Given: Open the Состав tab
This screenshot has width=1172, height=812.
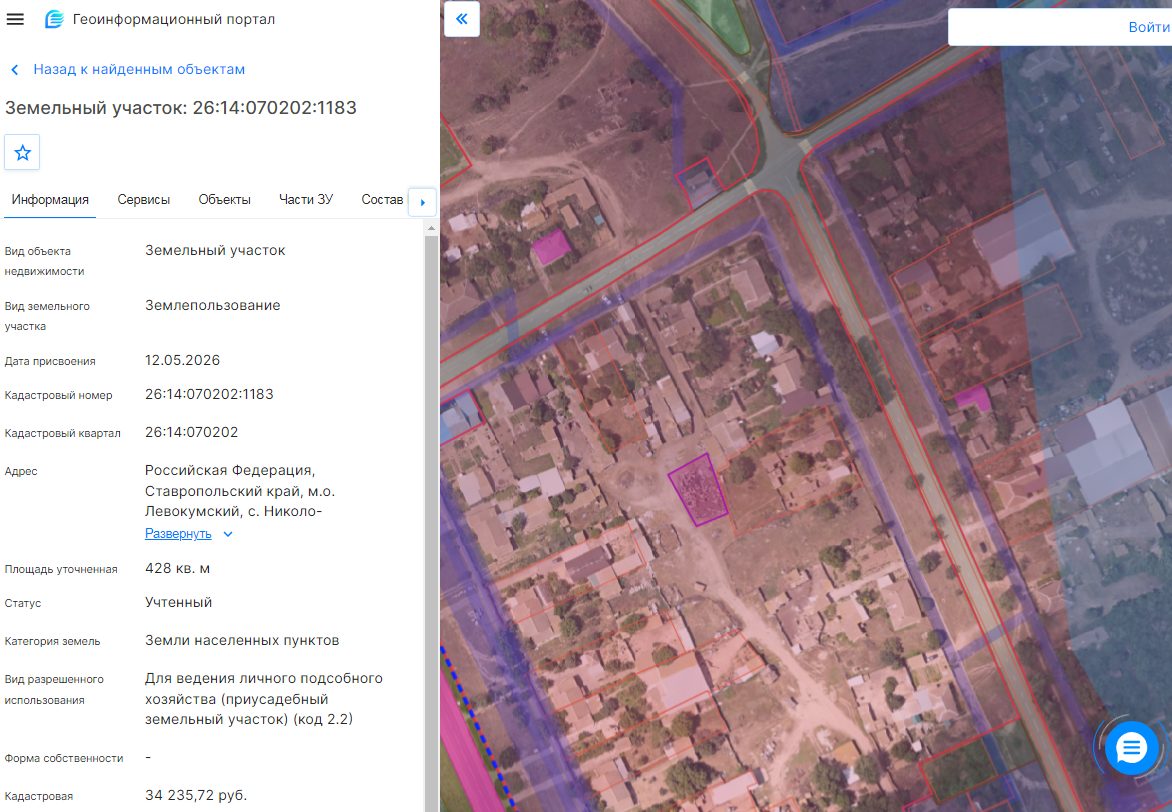Looking at the screenshot, I should click(382, 200).
